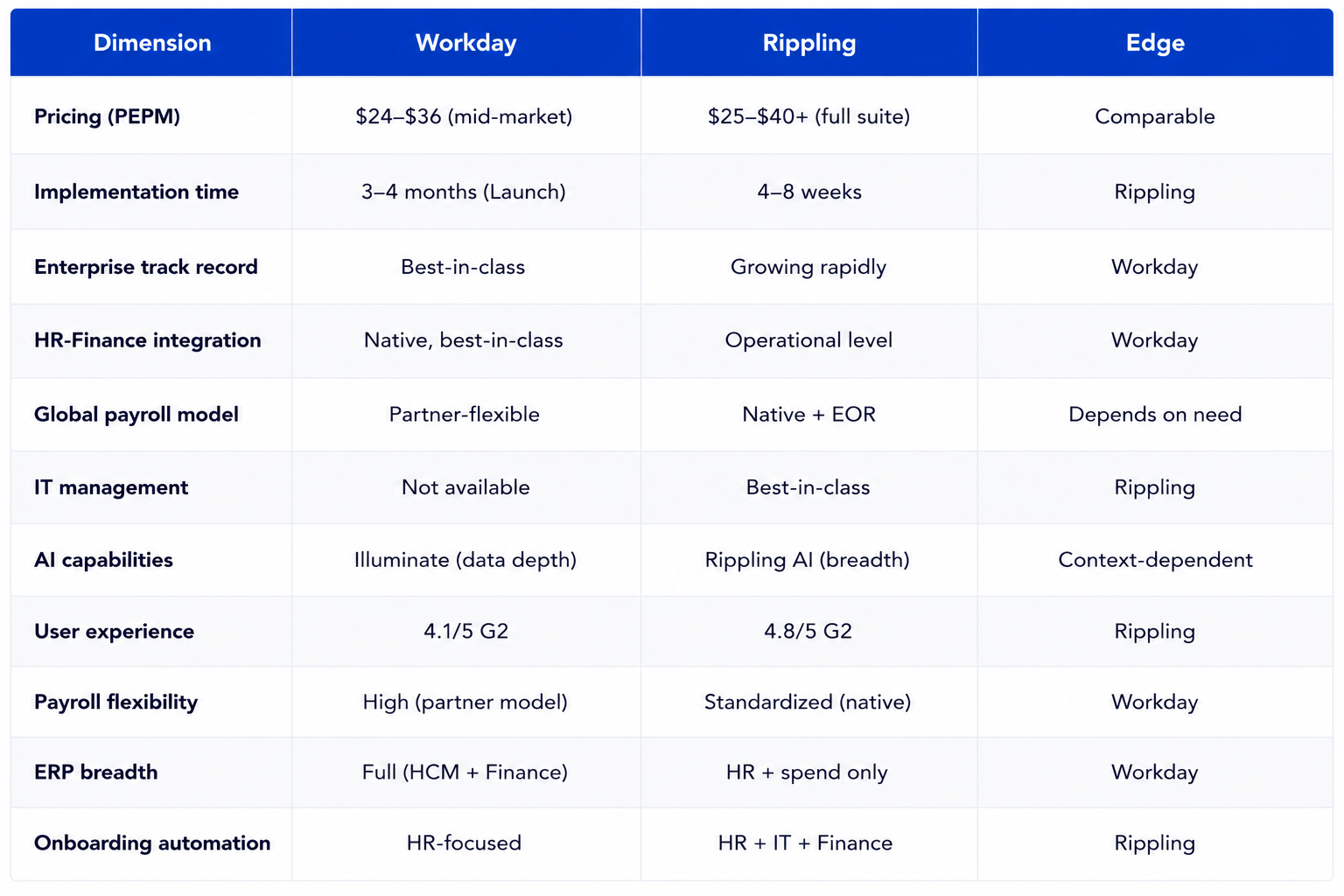1344x896 pixels.
Task: Click the "Onboarding automation" row label
Action: coord(152,843)
